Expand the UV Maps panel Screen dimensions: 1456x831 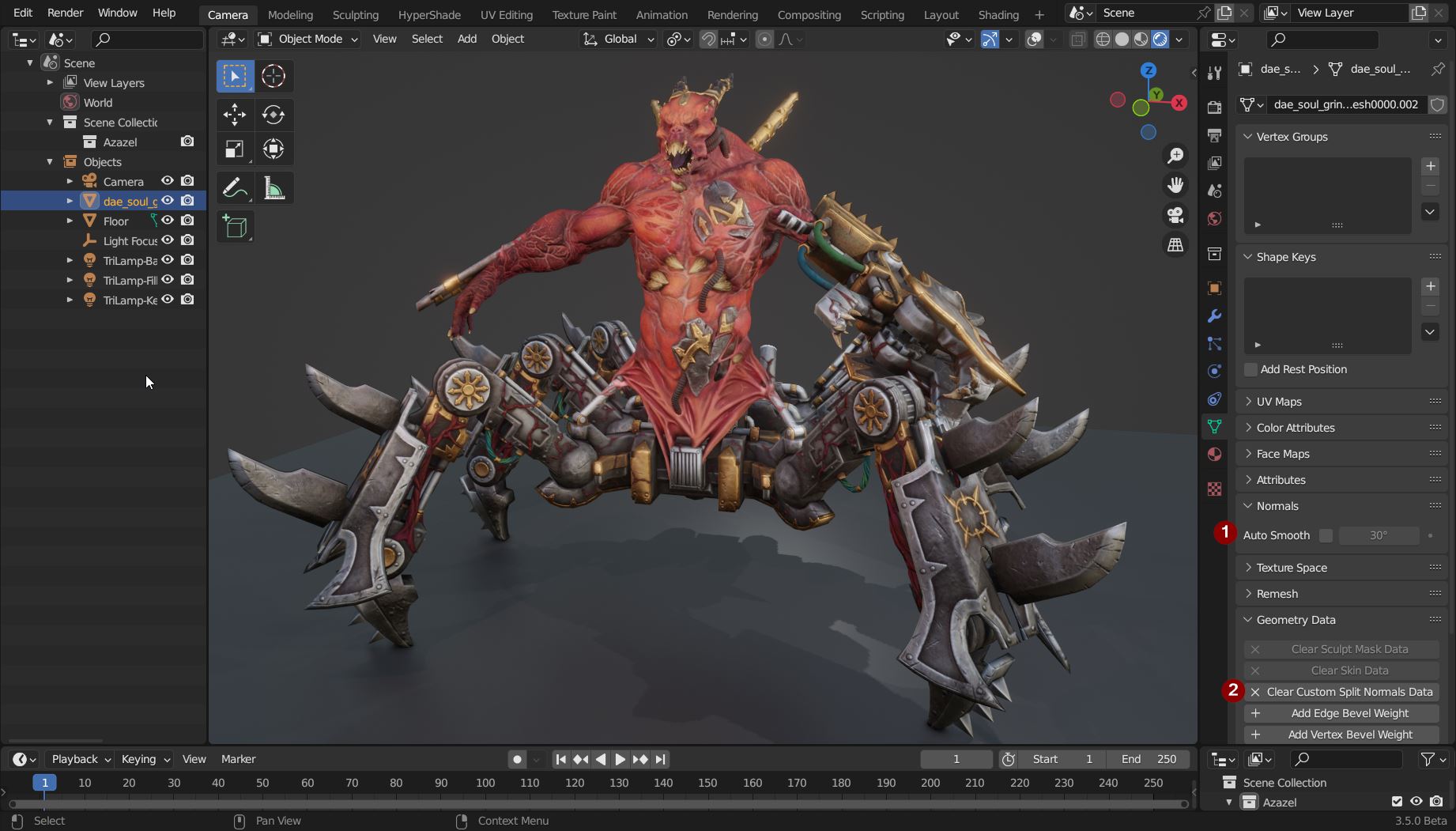pyautogui.click(x=1248, y=402)
